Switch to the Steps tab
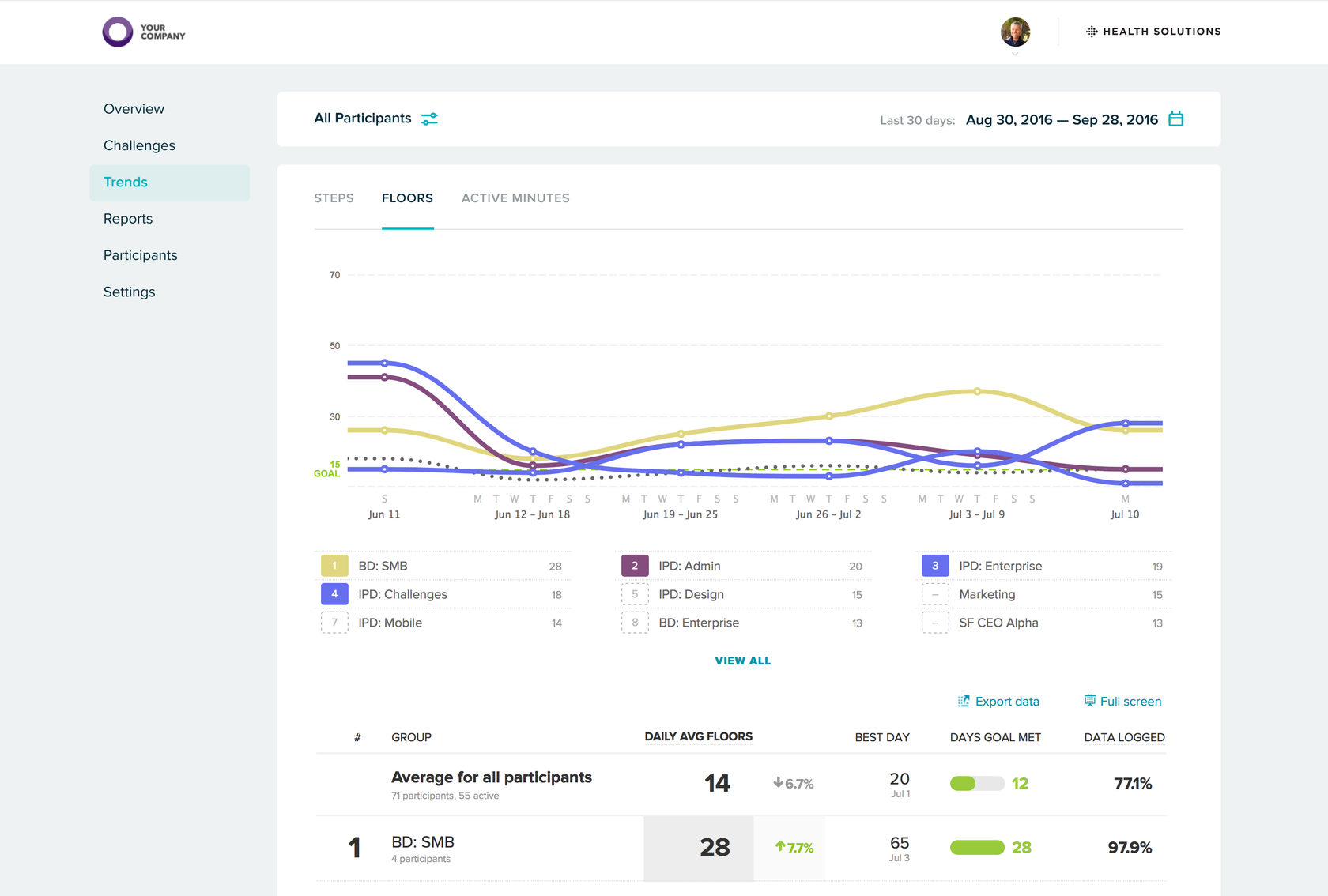 (334, 198)
